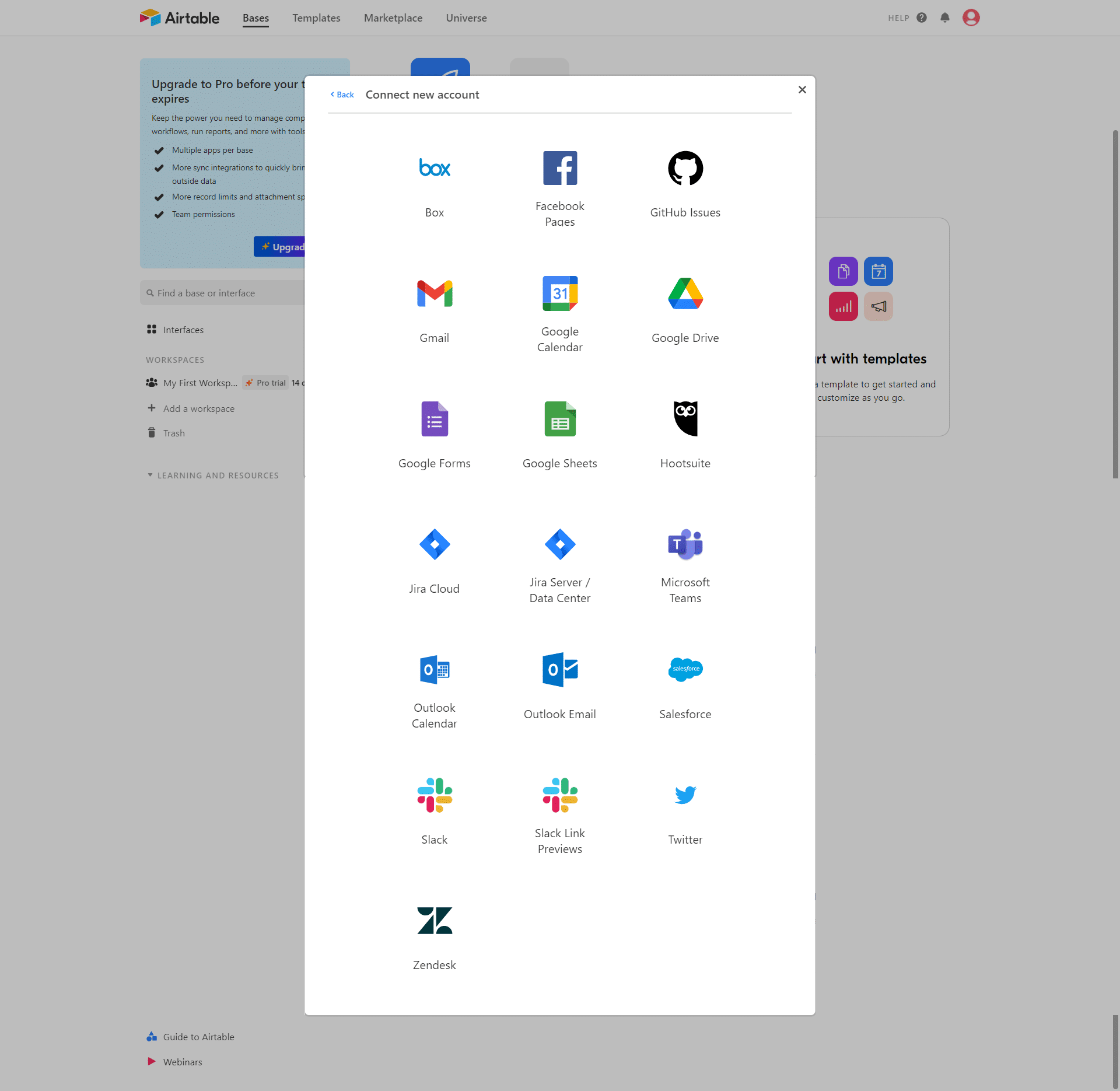Open the Salesforce integration icon
The height and width of the screenshot is (1091, 1120).
coord(685,669)
